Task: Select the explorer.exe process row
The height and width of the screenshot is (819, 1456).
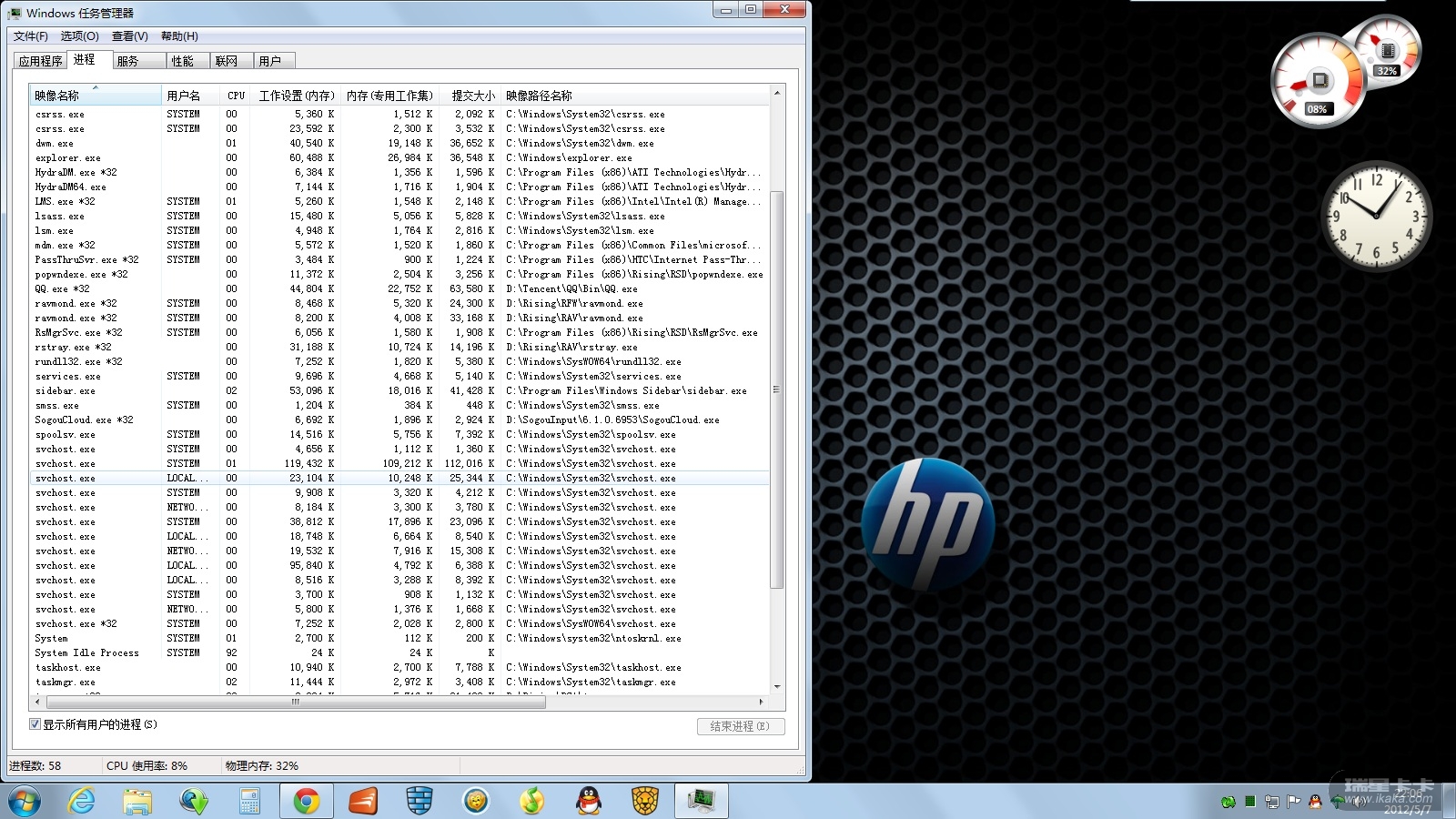Action: point(399,157)
